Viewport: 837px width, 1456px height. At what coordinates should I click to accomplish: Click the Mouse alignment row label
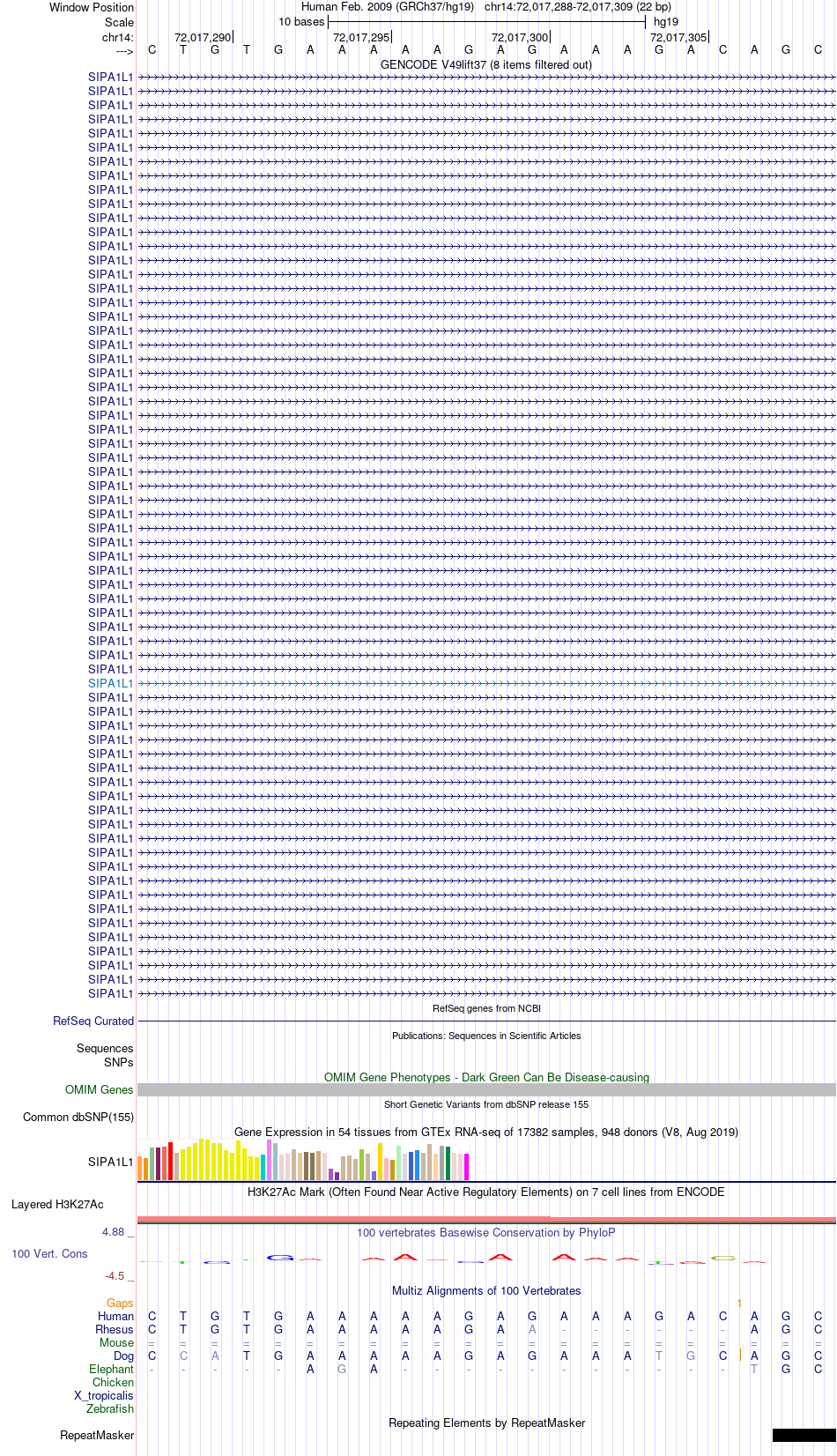(116, 1342)
